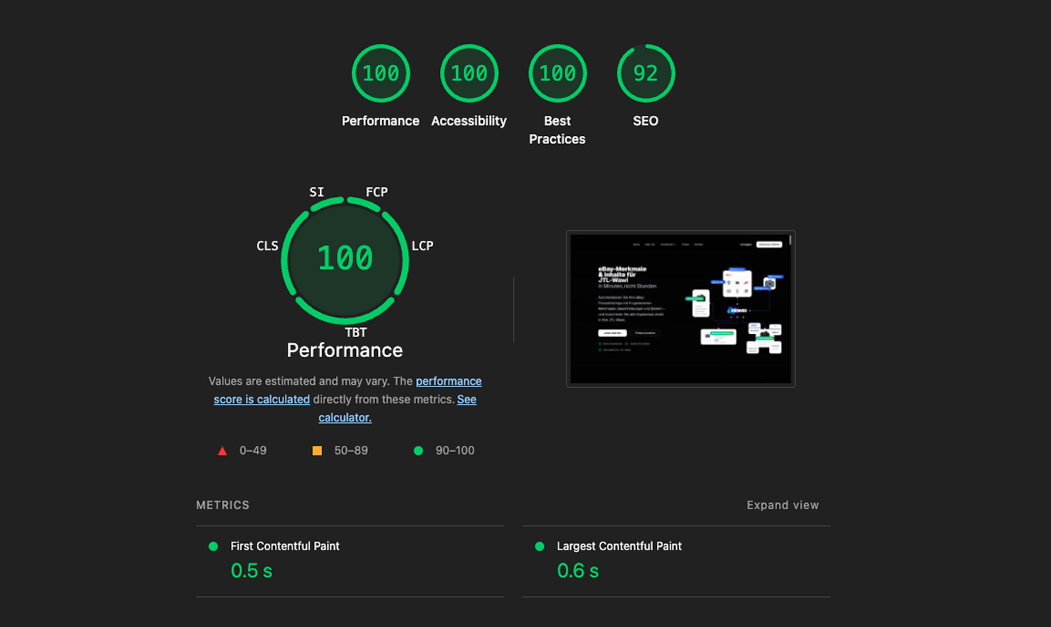Image resolution: width=1051 pixels, height=627 pixels.
Task: Click the Accessibility score gauge
Action: pyautogui.click(x=469, y=74)
